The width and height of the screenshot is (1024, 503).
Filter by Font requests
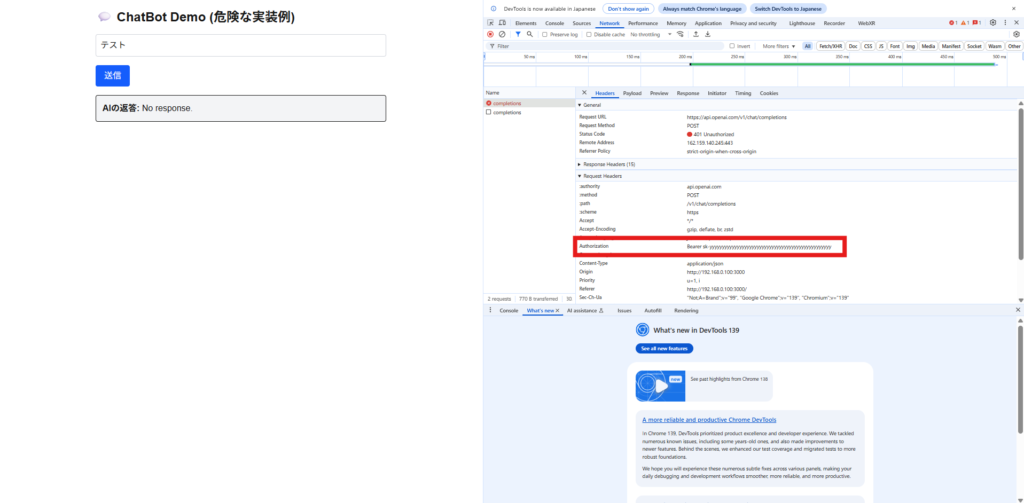click(x=895, y=46)
